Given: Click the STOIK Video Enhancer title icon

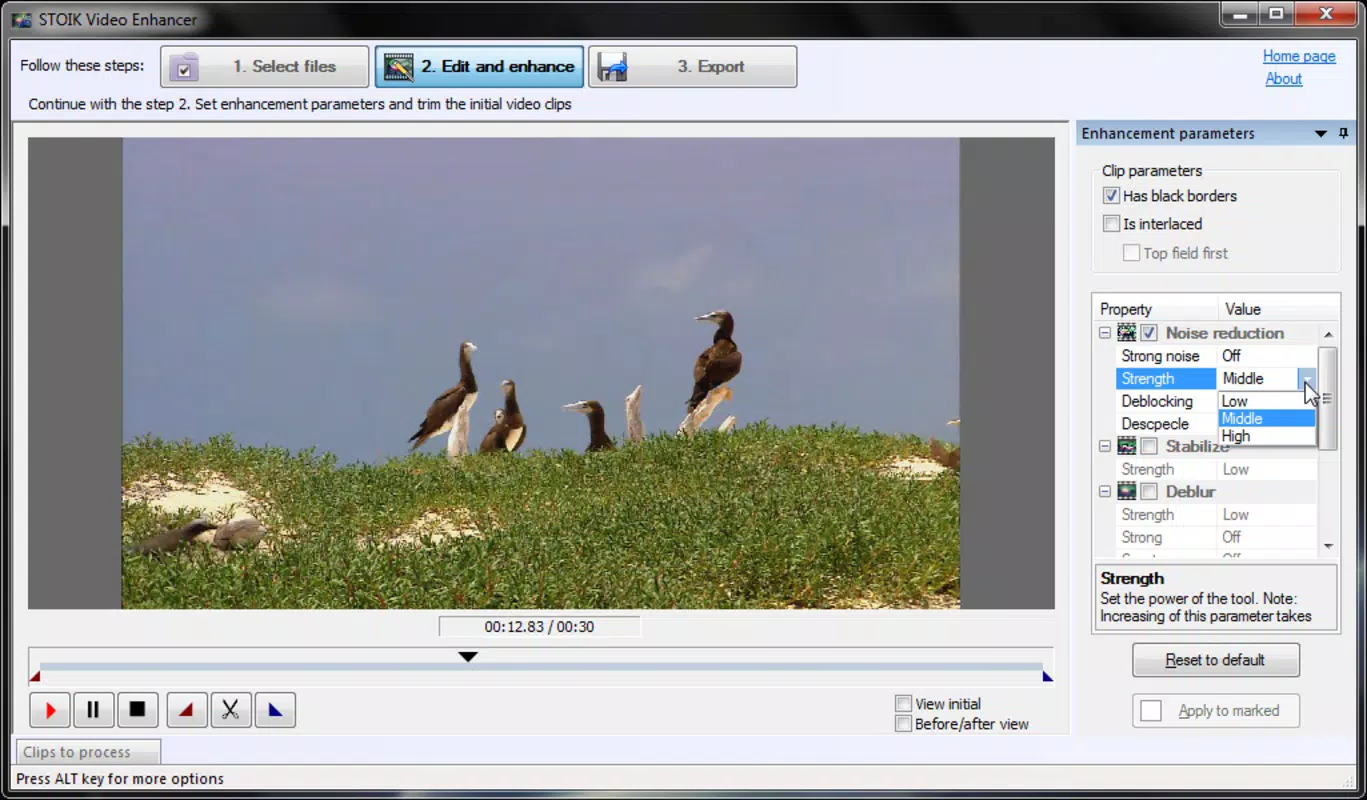Looking at the screenshot, I should tap(21, 19).
